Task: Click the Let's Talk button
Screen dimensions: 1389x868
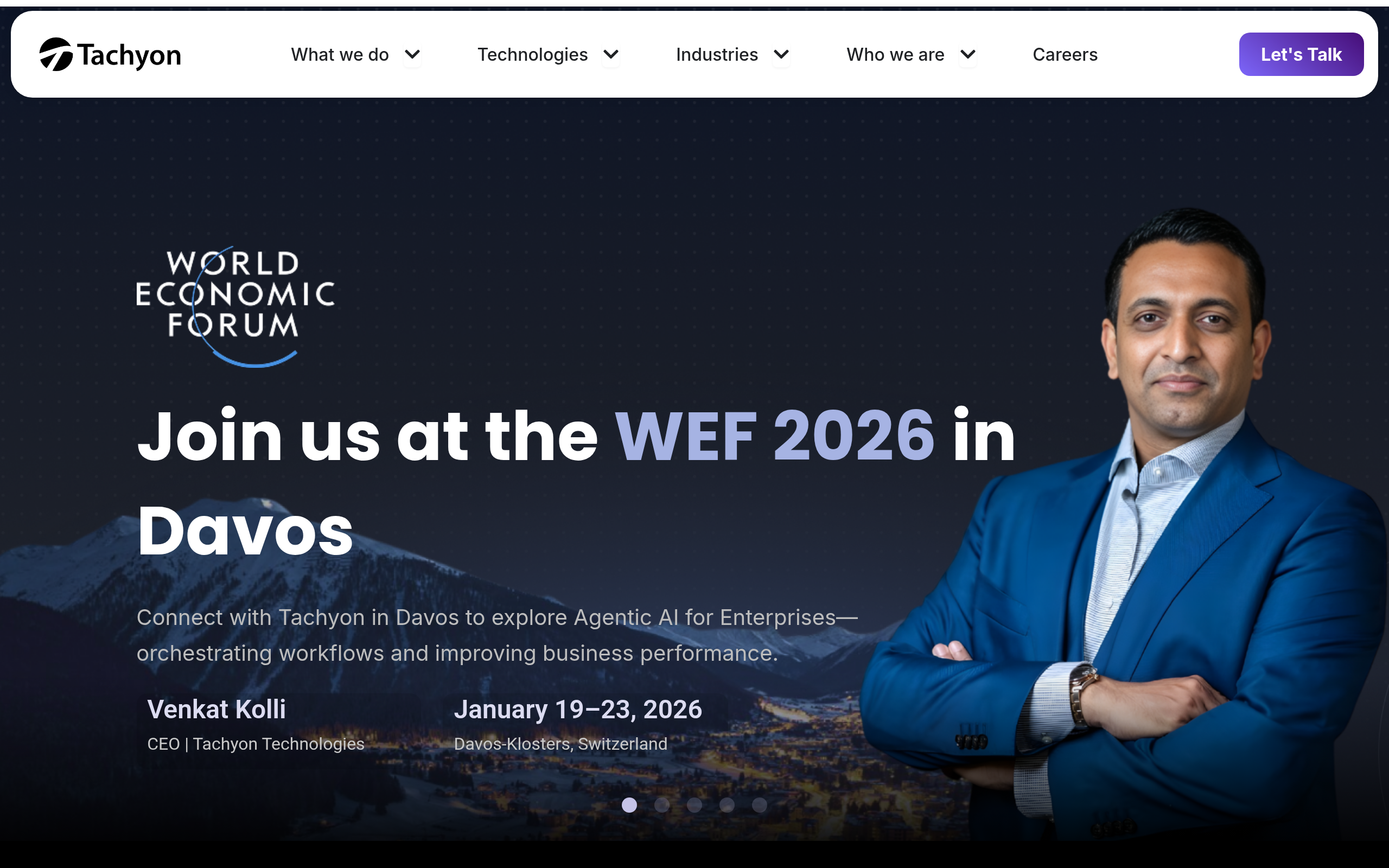Action: tap(1301, 55)
